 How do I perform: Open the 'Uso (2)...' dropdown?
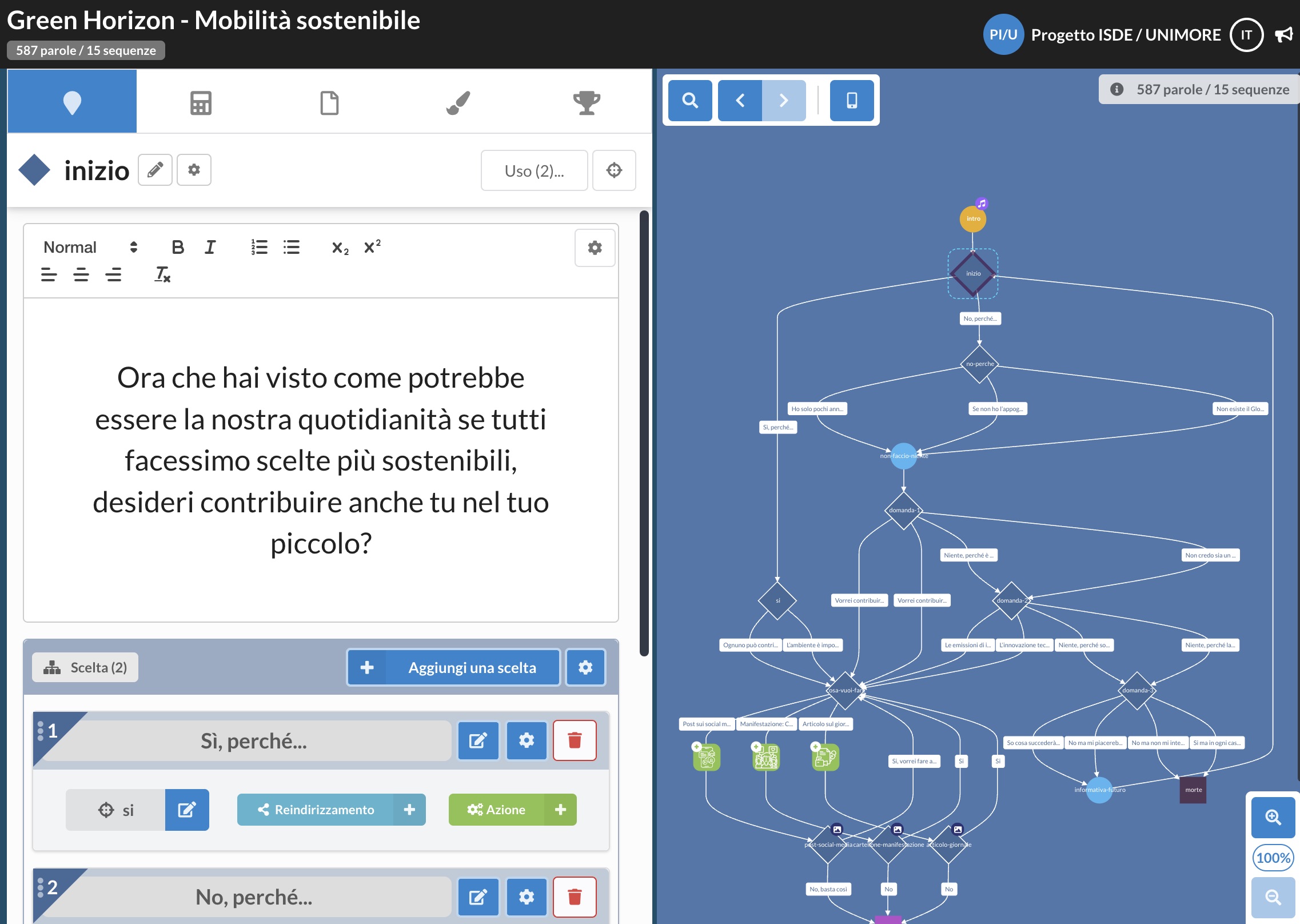pyautogui.click(x=534, y=170)
